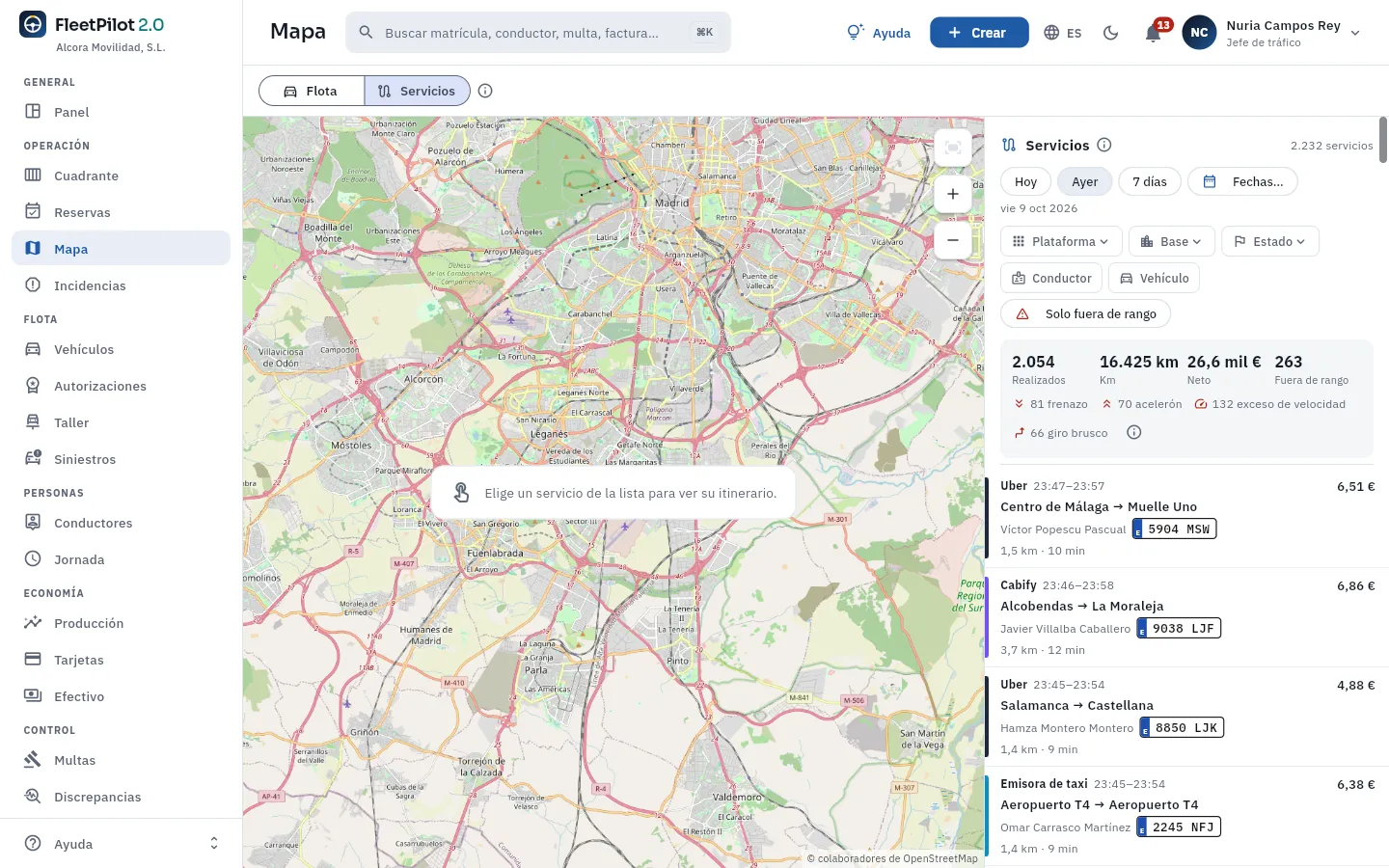Open notifications bell with 13 badge
The width and height of the screenshot is (1389, 868).
[x=1154, y=33]
